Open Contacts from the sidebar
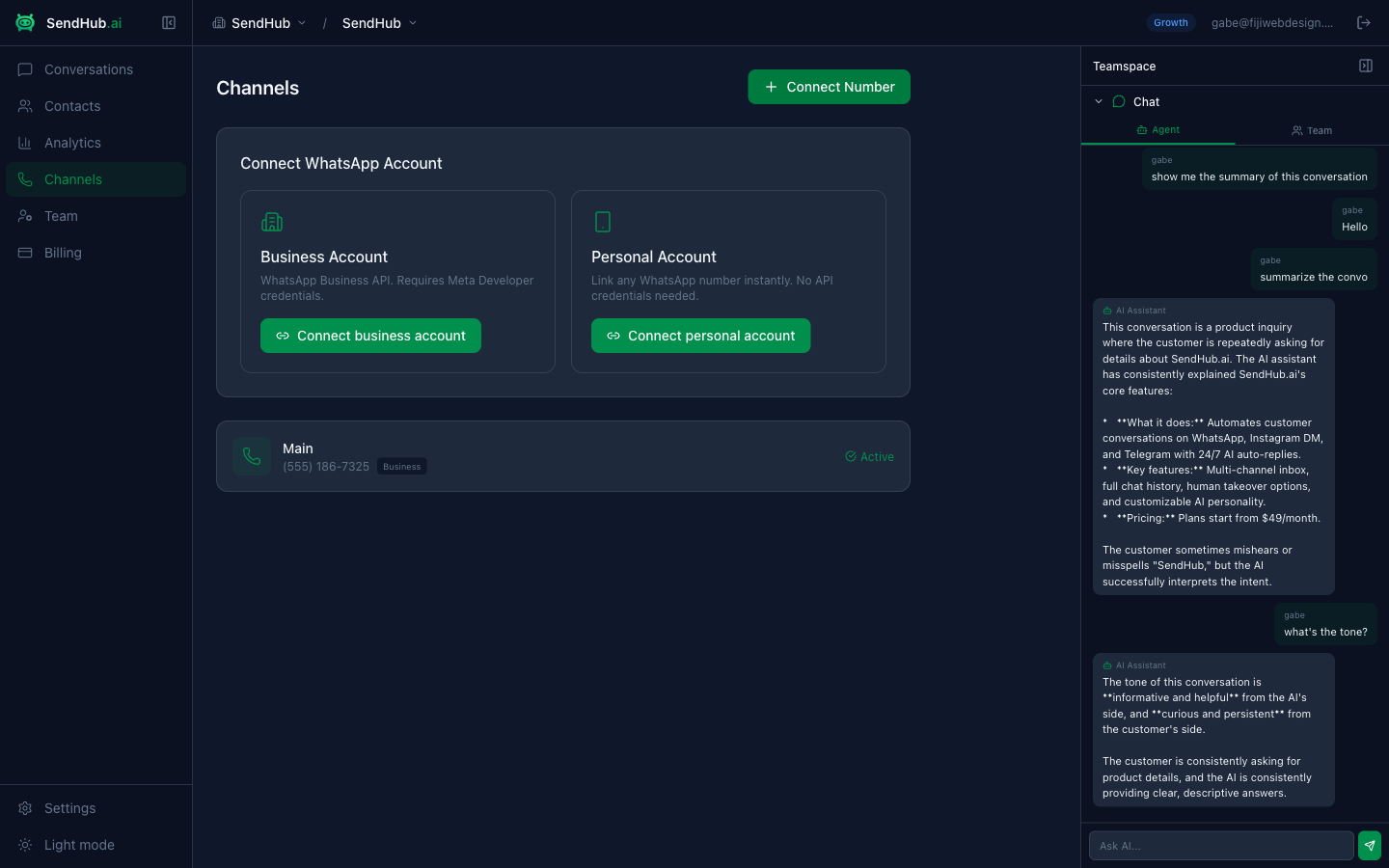 [x=95, y=106]
